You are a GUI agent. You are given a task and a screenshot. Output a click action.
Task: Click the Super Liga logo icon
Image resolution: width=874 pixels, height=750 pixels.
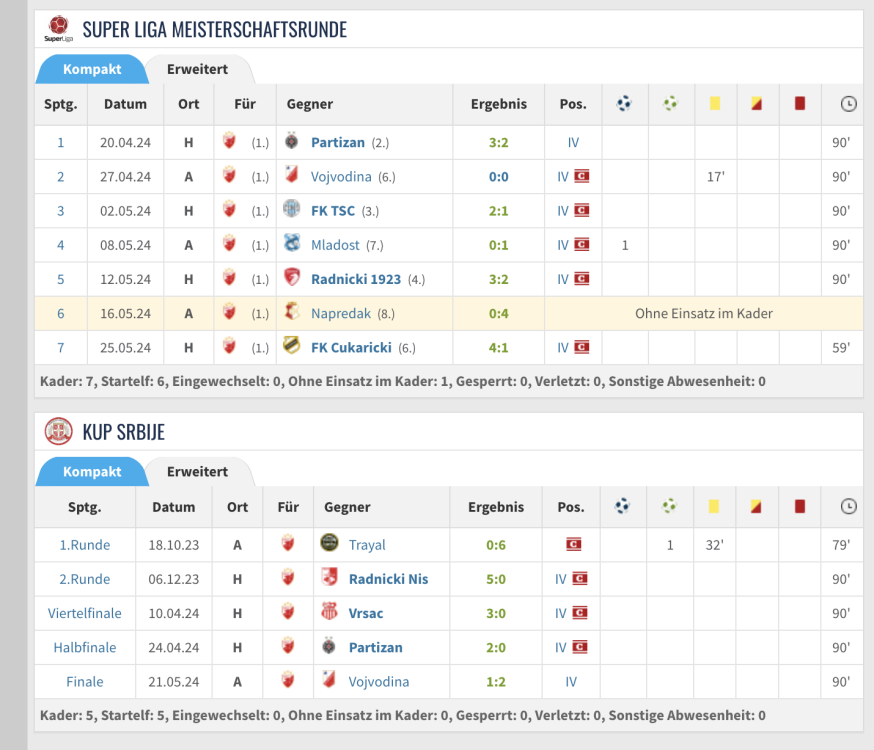point(59,29)
